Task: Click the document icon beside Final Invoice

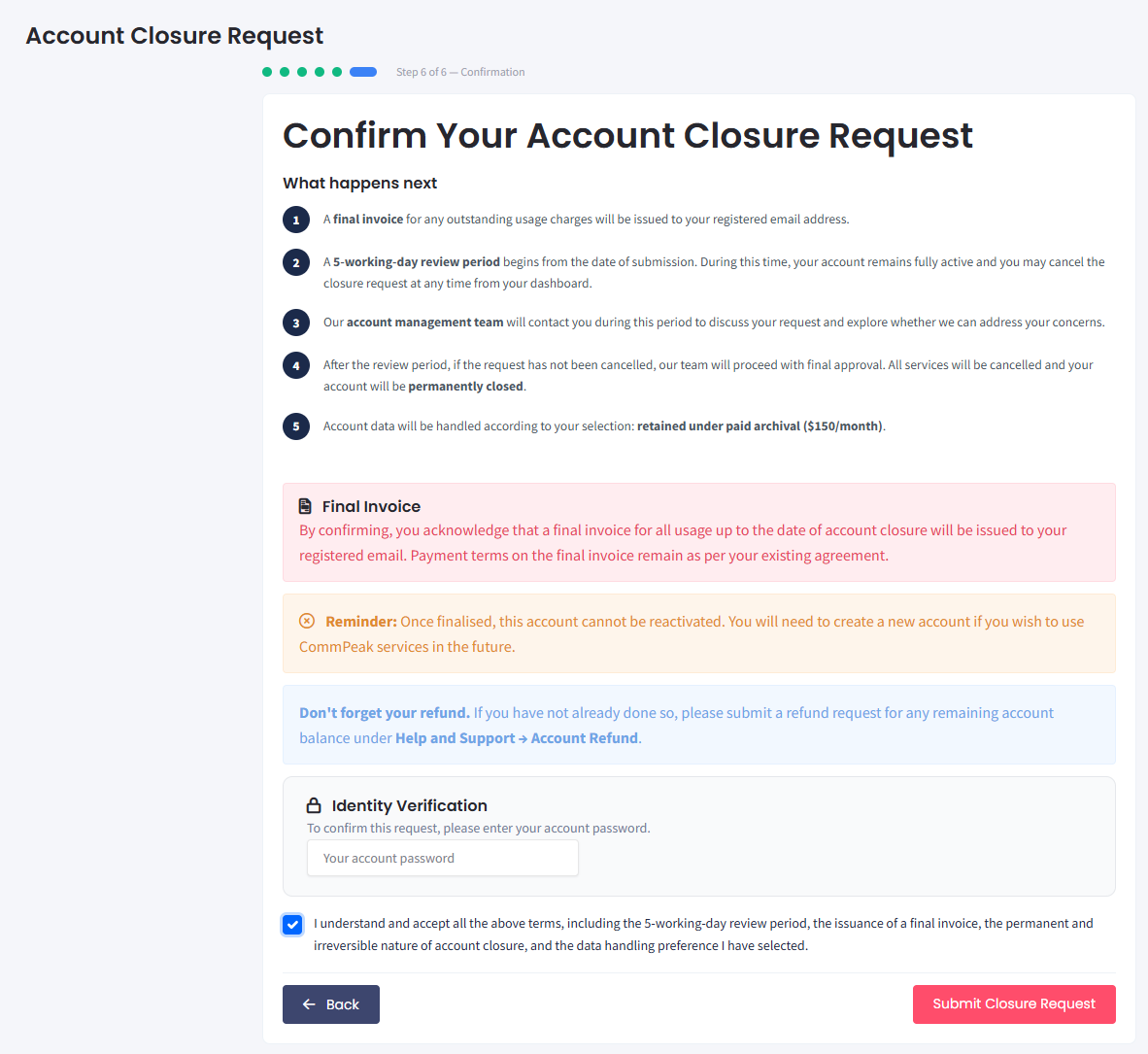Action: coord(307,505)
